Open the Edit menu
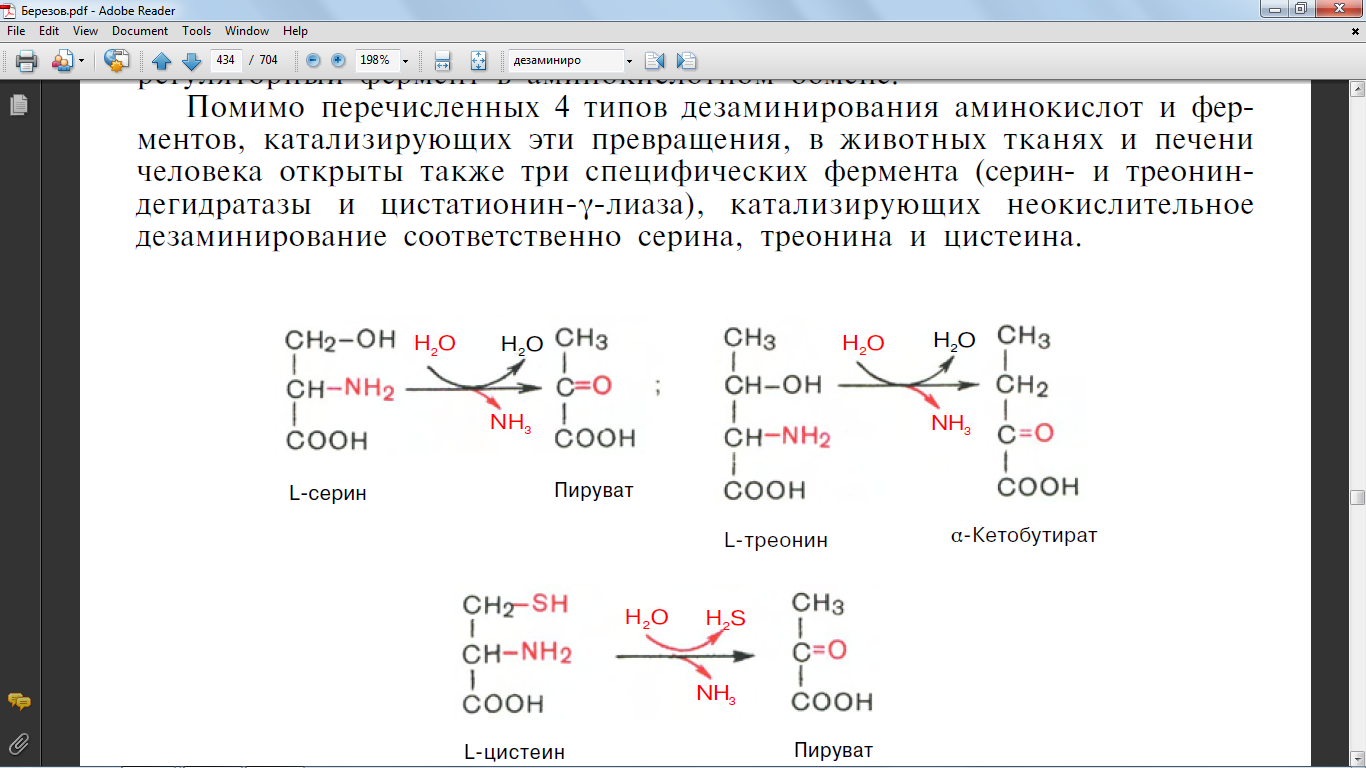 49,31
